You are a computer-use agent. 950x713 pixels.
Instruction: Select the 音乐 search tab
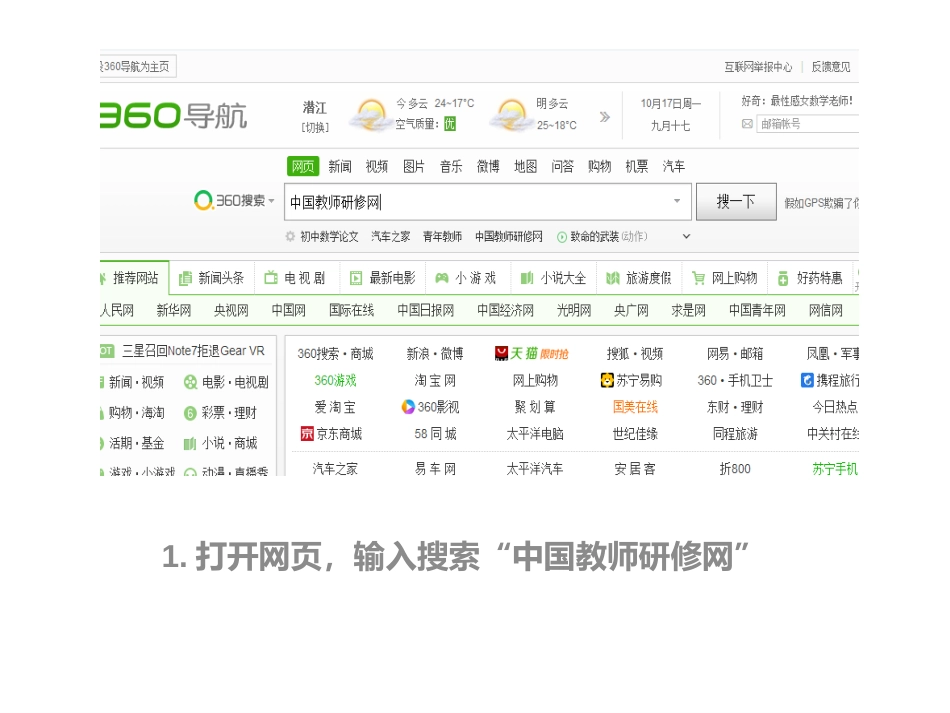click(451, 166)
